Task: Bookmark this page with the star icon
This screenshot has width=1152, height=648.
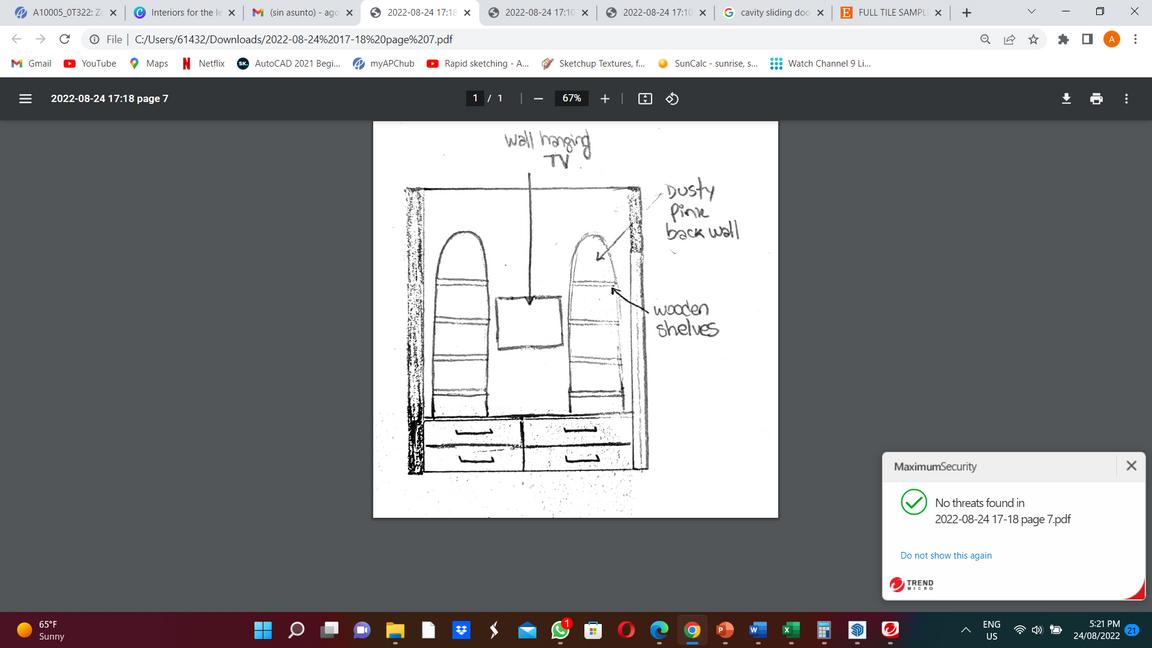Action: pos(1033,39)
